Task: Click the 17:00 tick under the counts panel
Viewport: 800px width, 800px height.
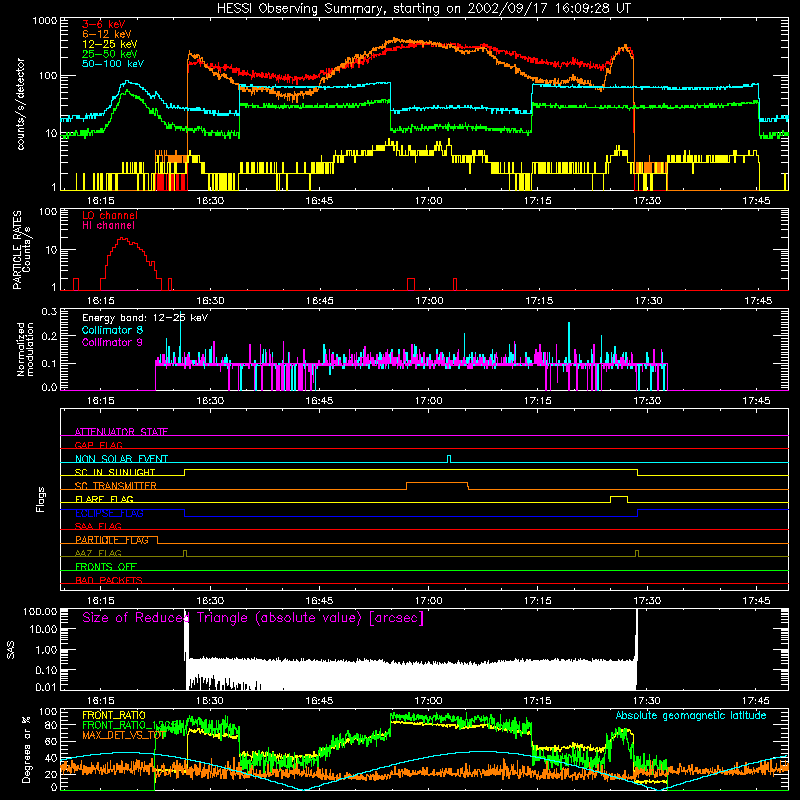Action: [x=429, y=201]
